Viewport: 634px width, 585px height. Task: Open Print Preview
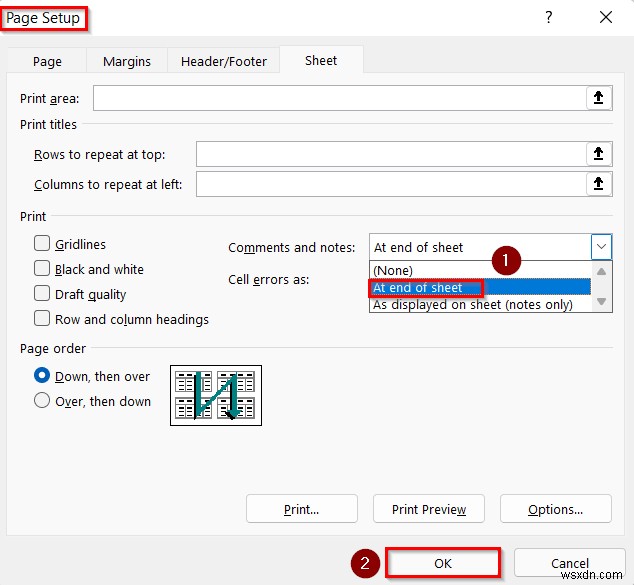[x=429, y=509]
